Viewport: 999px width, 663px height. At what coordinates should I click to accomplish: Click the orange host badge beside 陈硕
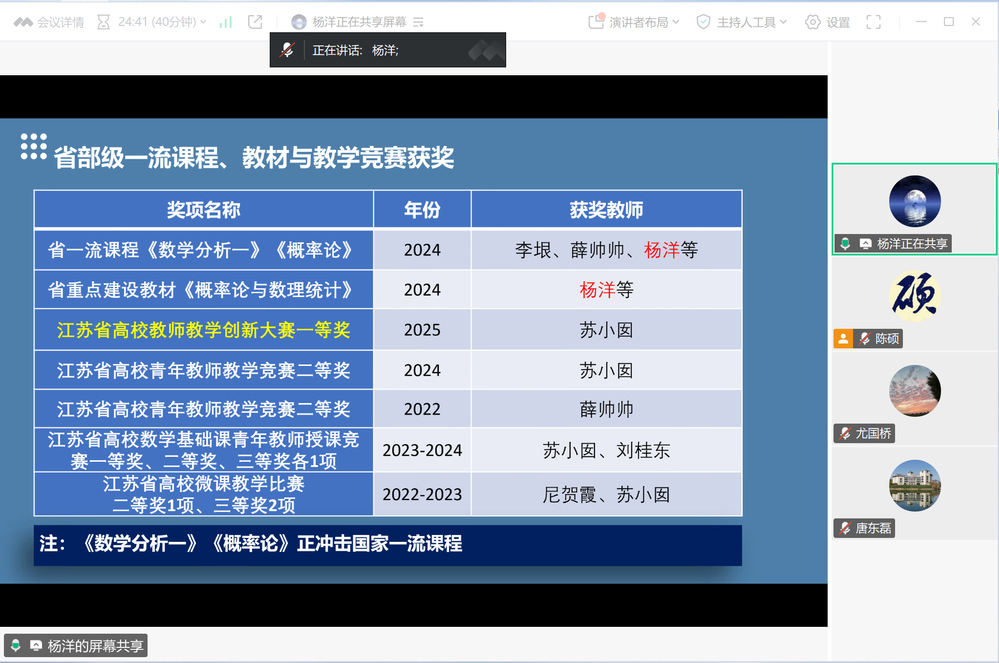(x=843, y=339)
